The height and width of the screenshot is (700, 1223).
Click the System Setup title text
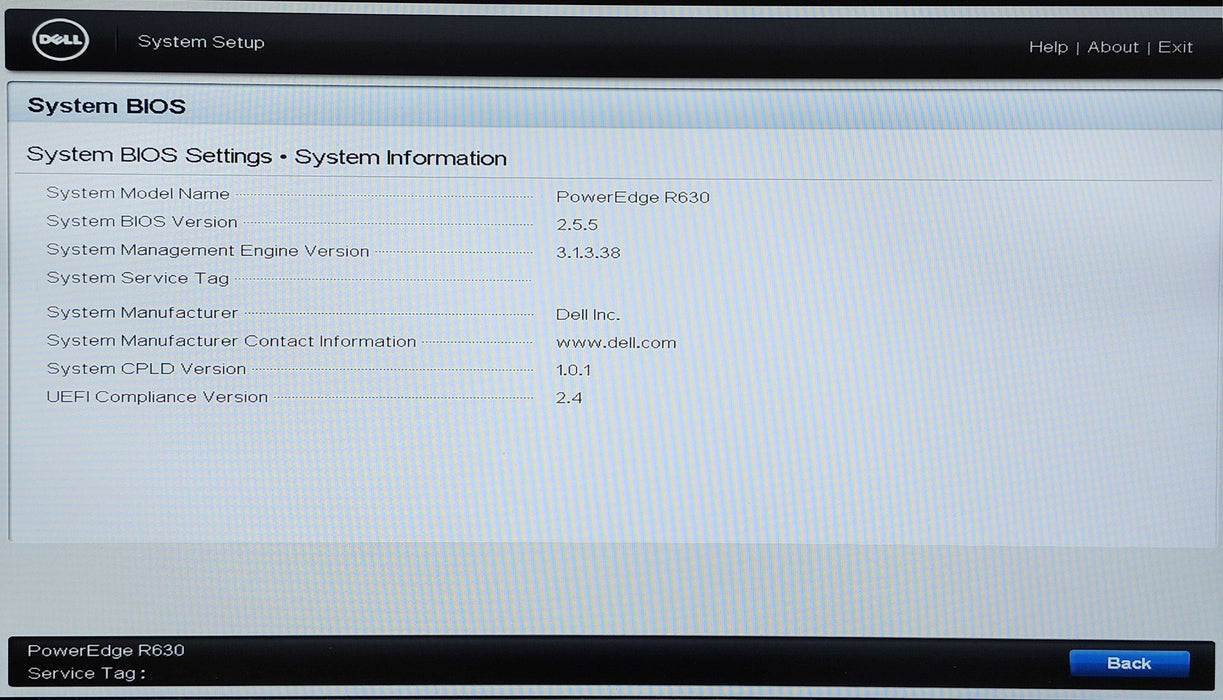pos(201,42)
